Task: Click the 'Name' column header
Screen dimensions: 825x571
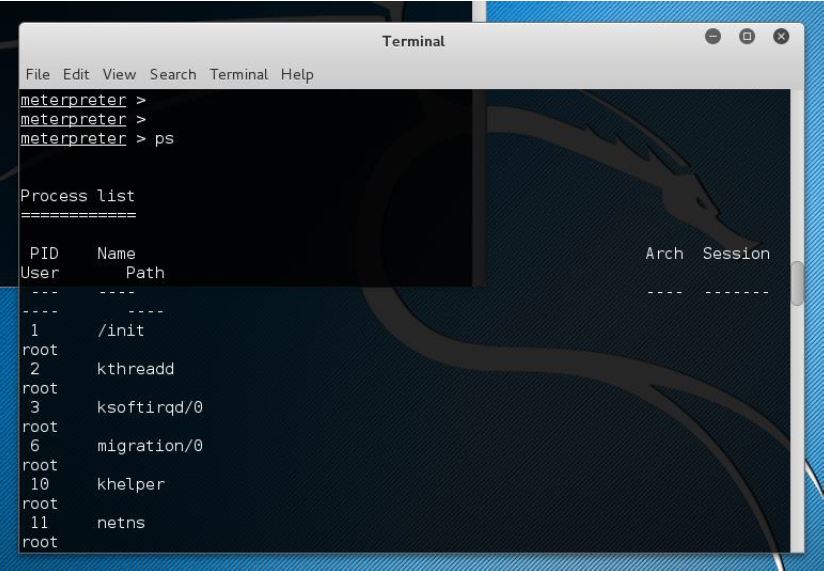Action: (116, 254)
